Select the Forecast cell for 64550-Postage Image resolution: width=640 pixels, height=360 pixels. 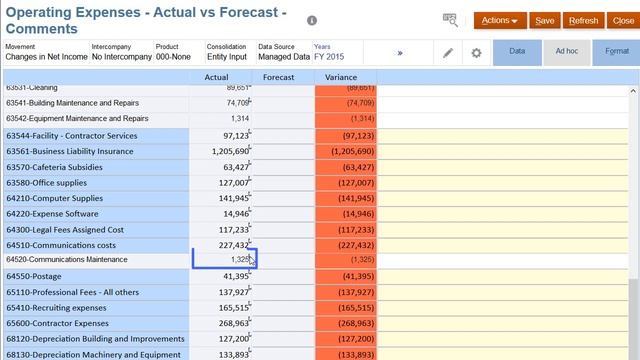coord(283,276)
